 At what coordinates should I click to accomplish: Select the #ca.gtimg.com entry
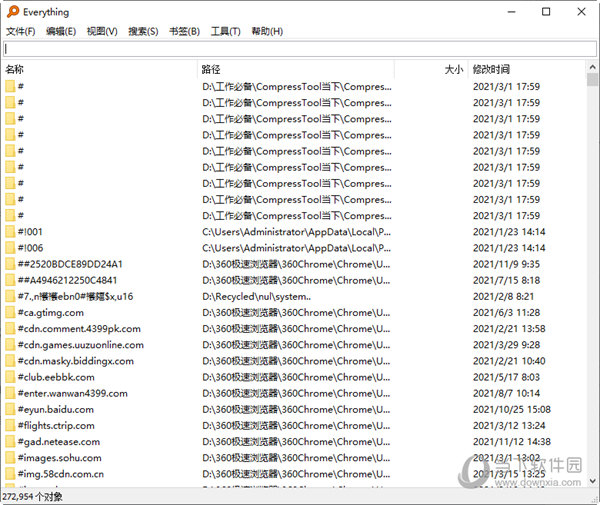pos(51,313)
